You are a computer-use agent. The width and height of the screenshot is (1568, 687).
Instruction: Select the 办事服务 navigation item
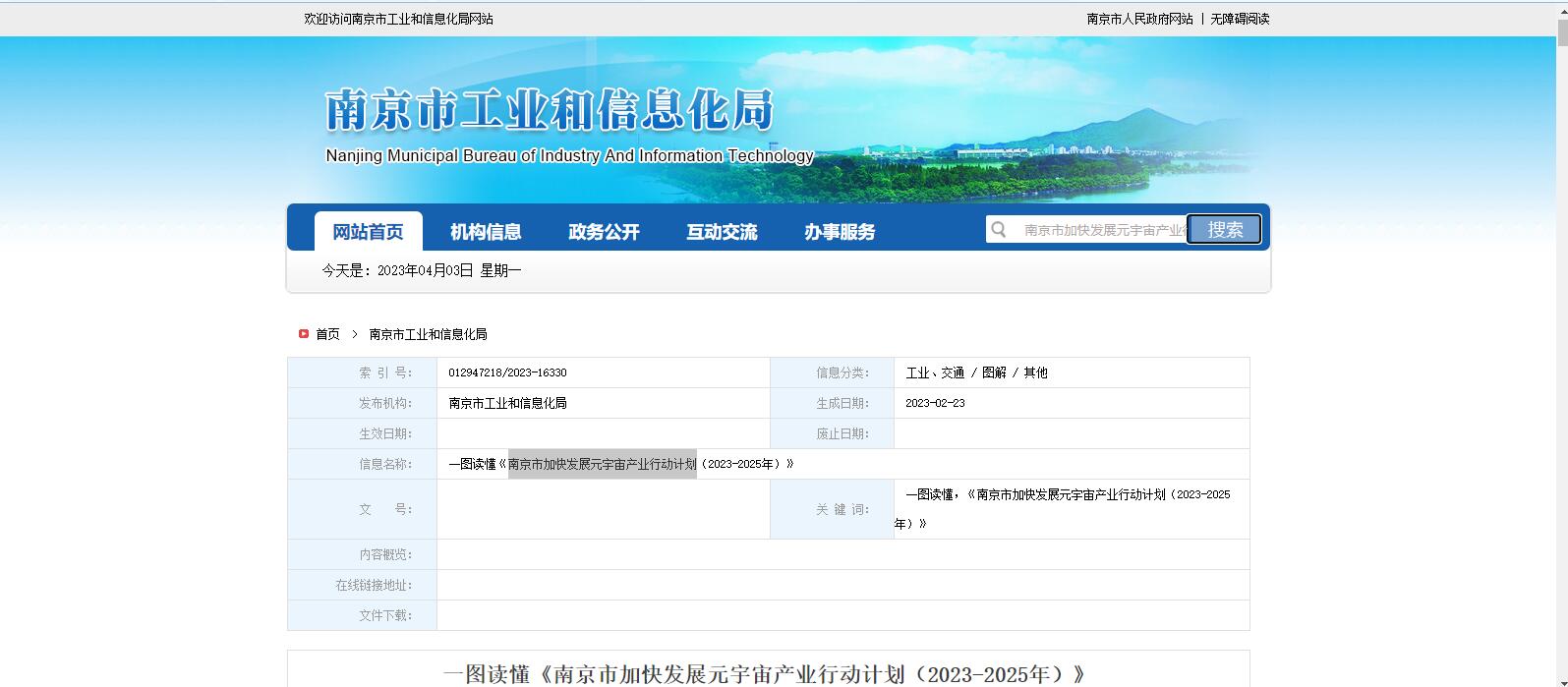pos(840,232)
